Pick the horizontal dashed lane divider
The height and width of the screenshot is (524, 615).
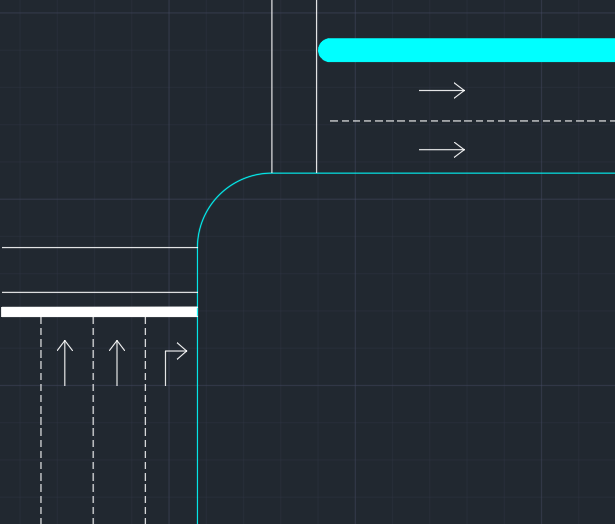coord(470,121)
